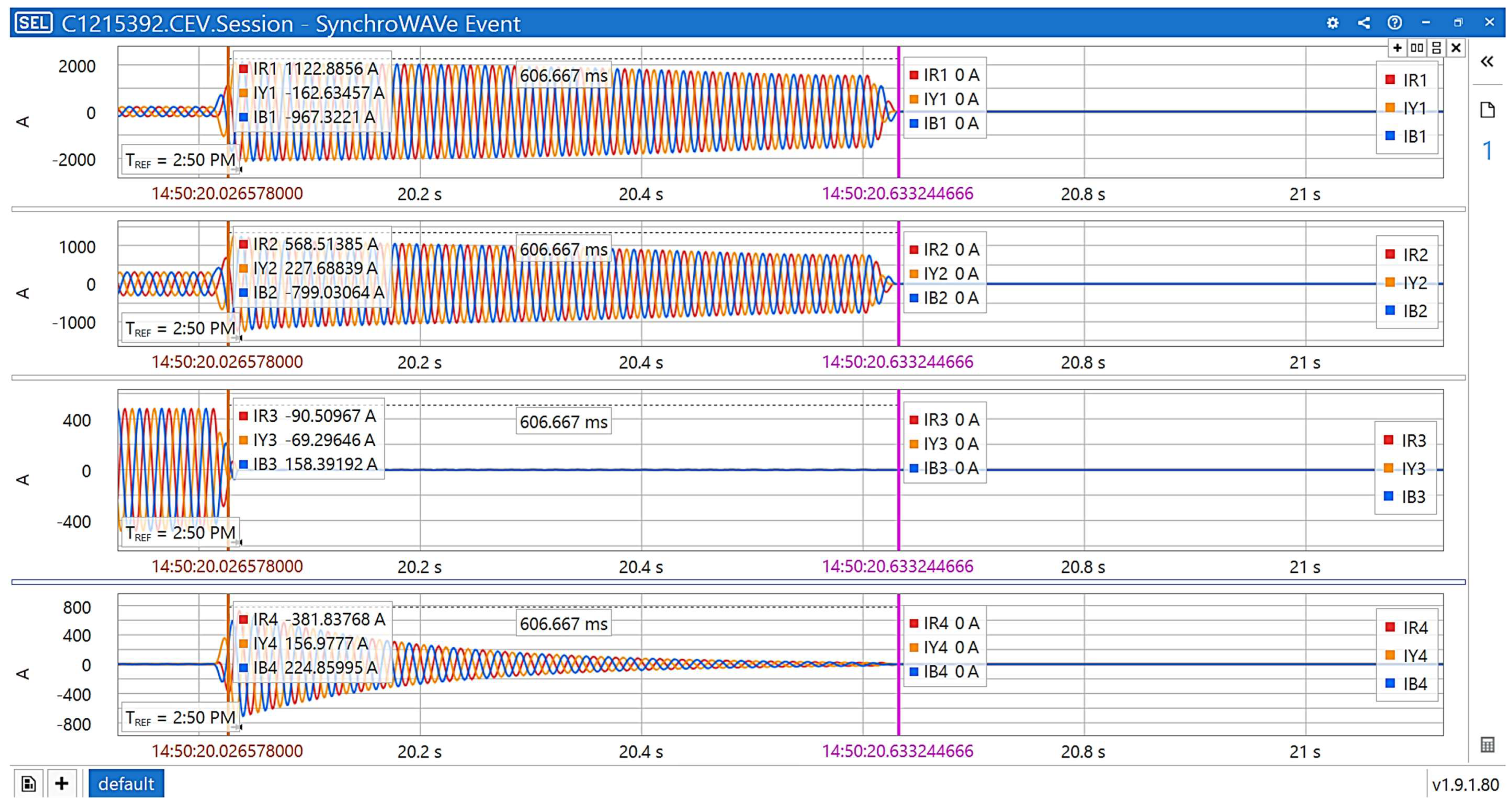Stack charts vertically layout icon

(1436, 48)
